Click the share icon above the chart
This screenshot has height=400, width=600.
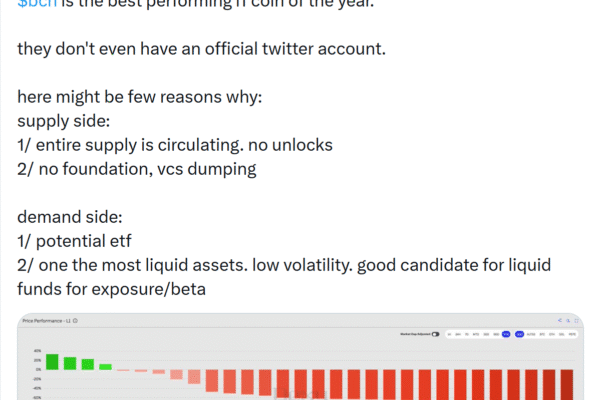[x=559, y=320]
